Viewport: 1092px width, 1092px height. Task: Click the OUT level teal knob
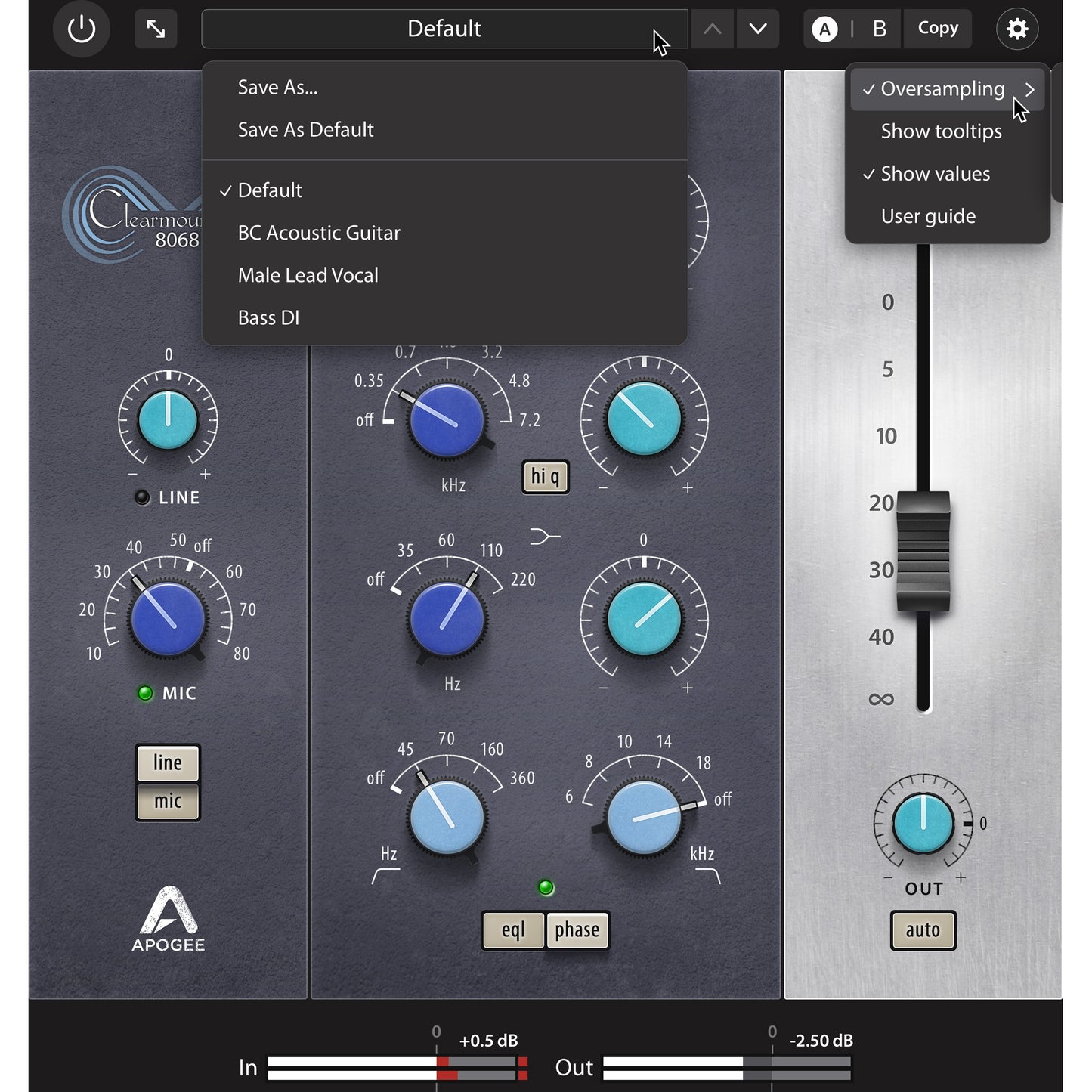[x=923, y=823]
